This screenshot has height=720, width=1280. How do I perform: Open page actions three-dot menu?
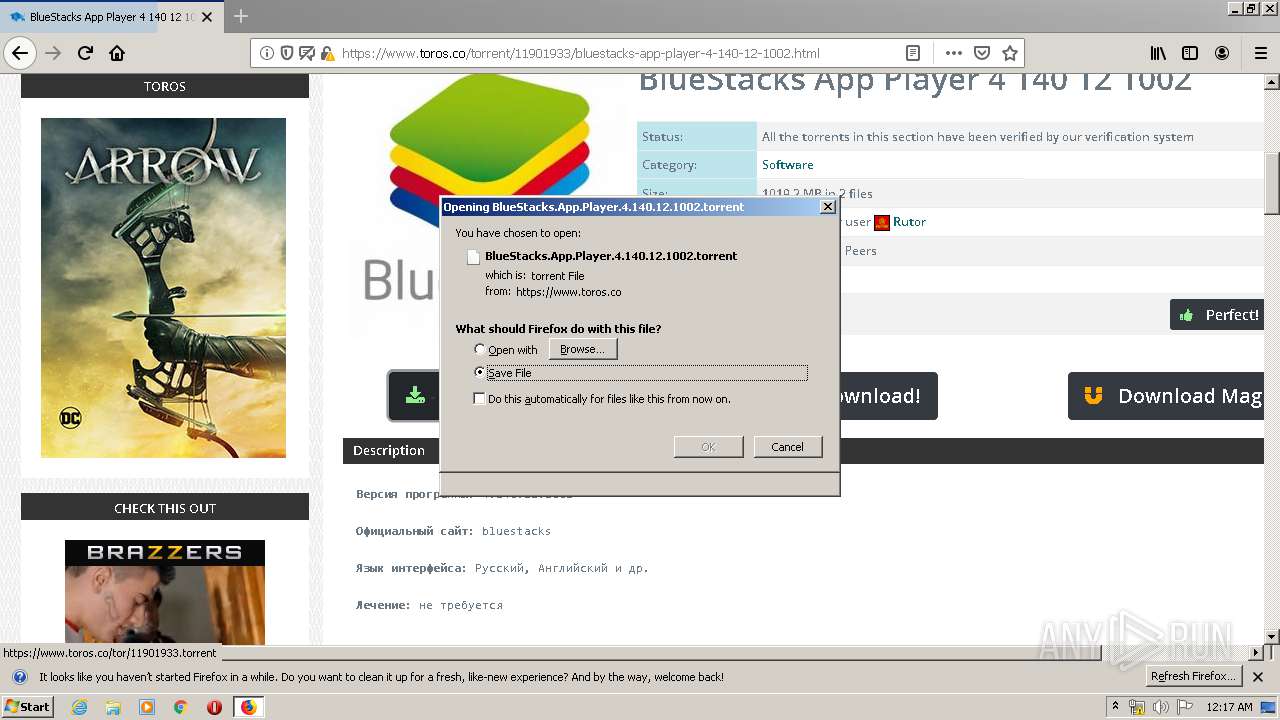pos(953,53)
